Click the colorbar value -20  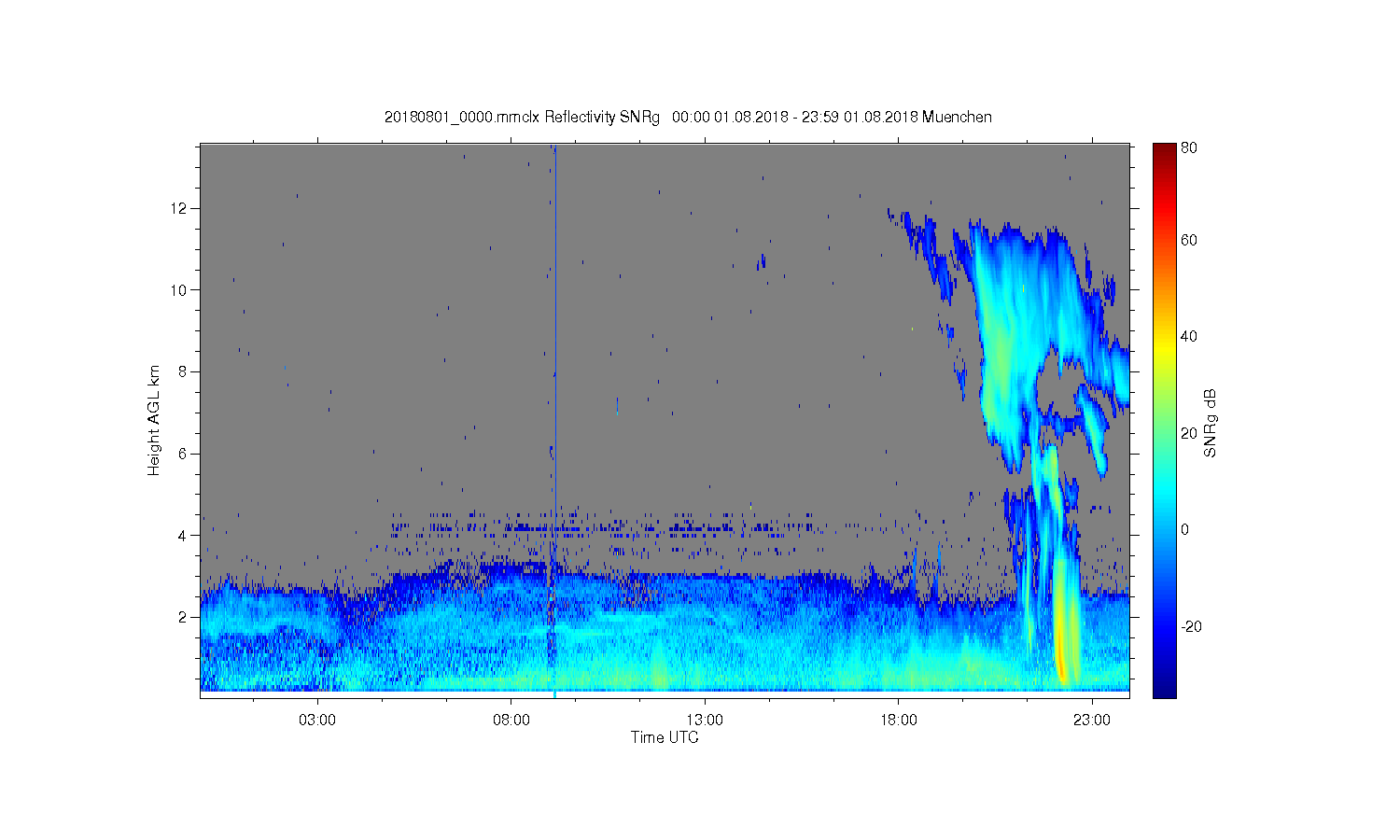[1191, 626]
